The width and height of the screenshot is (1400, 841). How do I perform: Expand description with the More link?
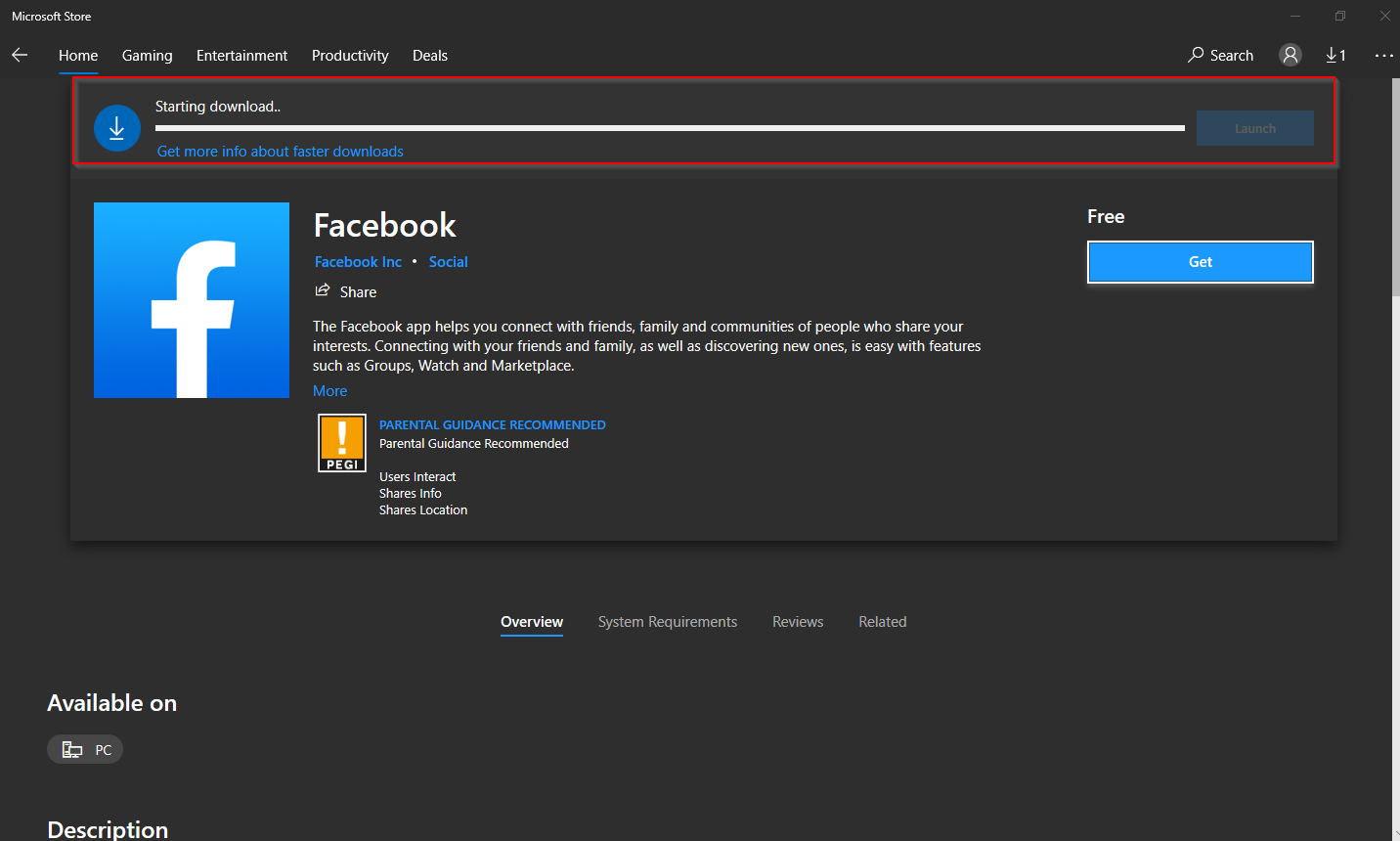point(330,391)
